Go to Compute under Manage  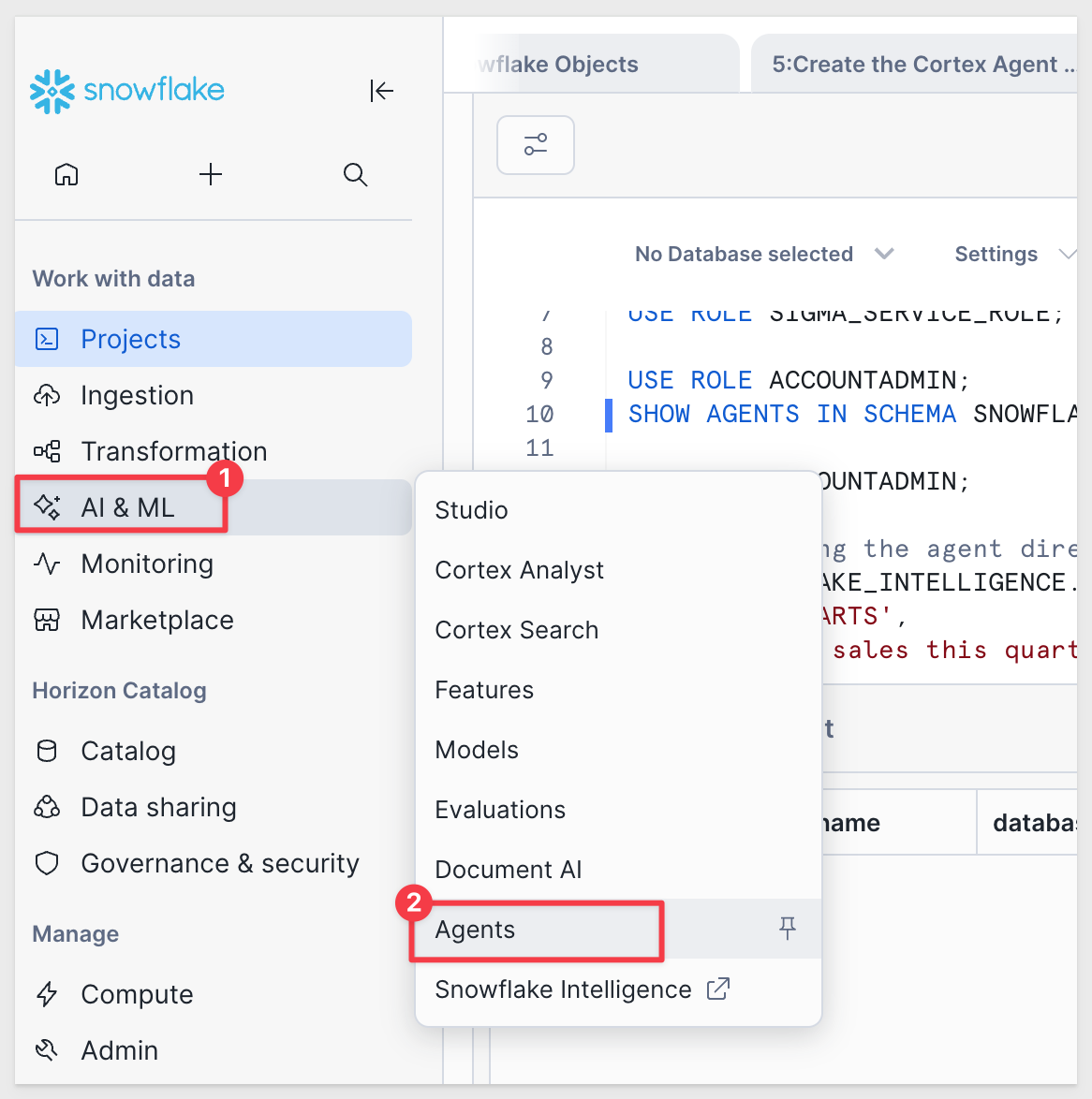coord(137,994)
